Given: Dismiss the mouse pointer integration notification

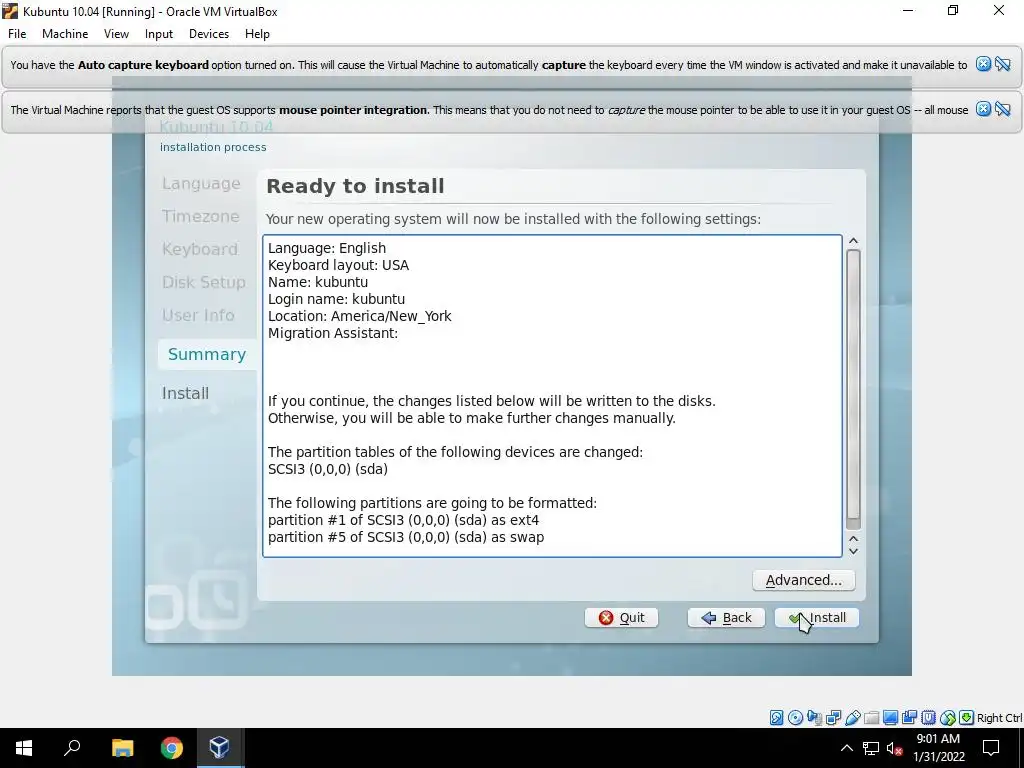Looking at the screenshot, I should (983, 109).
